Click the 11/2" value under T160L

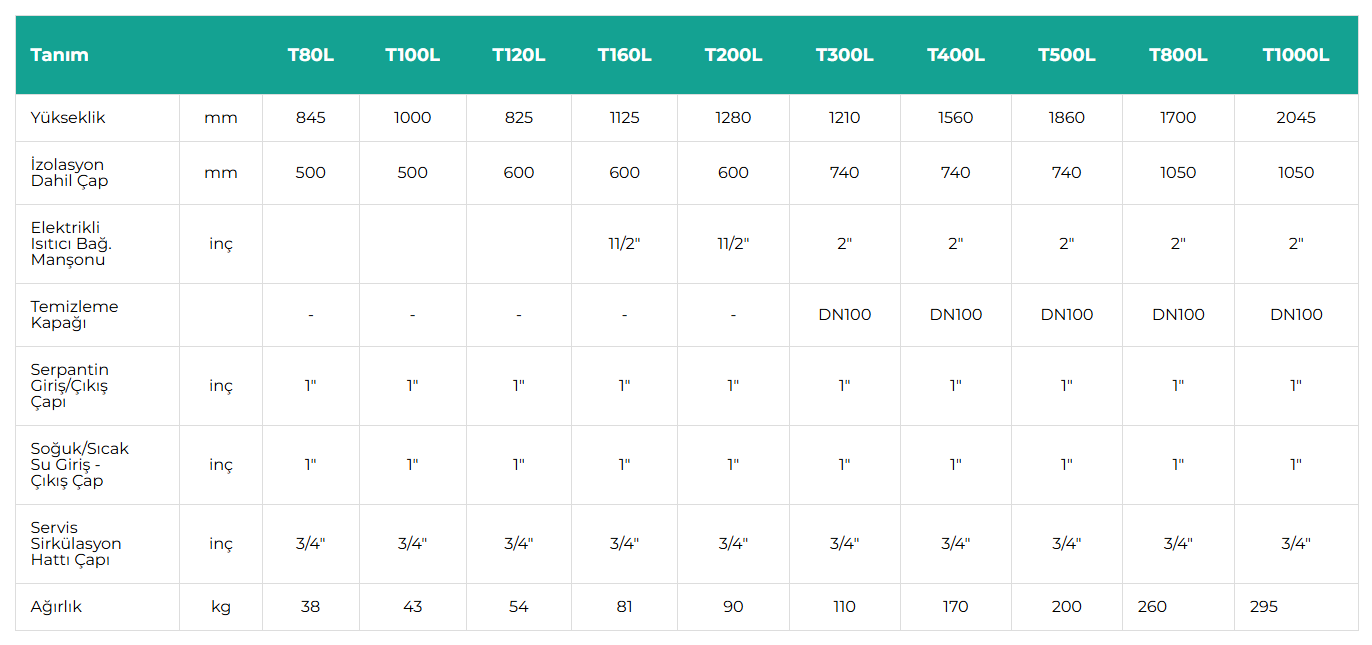(x=624, y=244)
